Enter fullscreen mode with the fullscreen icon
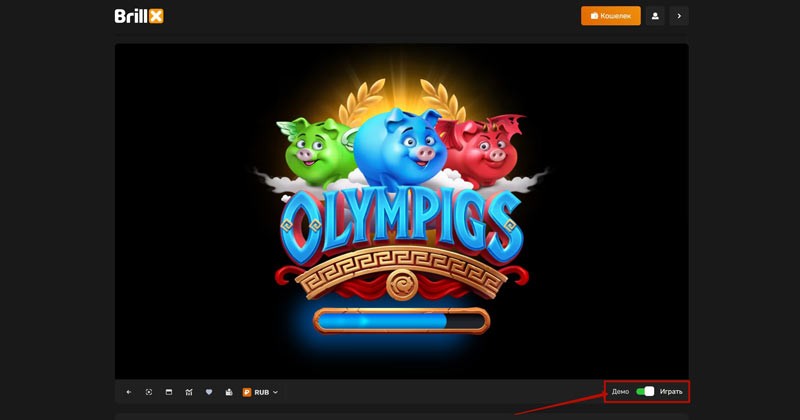The height and width of the screenshot is (420, 800). 149,392
